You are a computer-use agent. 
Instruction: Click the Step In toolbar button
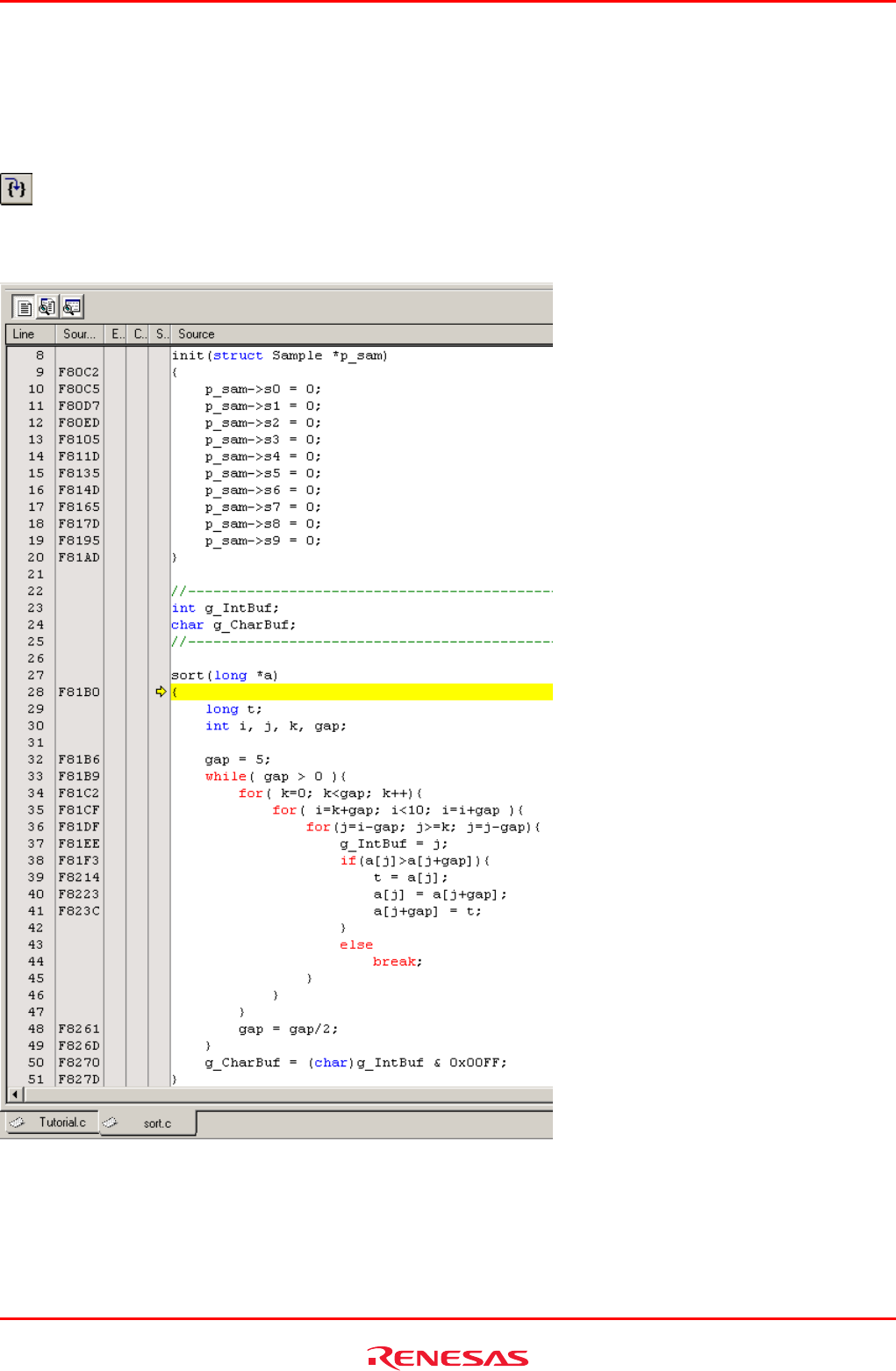17,189
